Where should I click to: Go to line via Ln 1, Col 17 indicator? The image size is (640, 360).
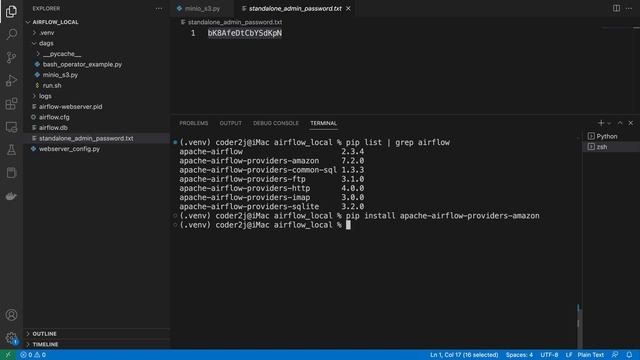(464, 355)
